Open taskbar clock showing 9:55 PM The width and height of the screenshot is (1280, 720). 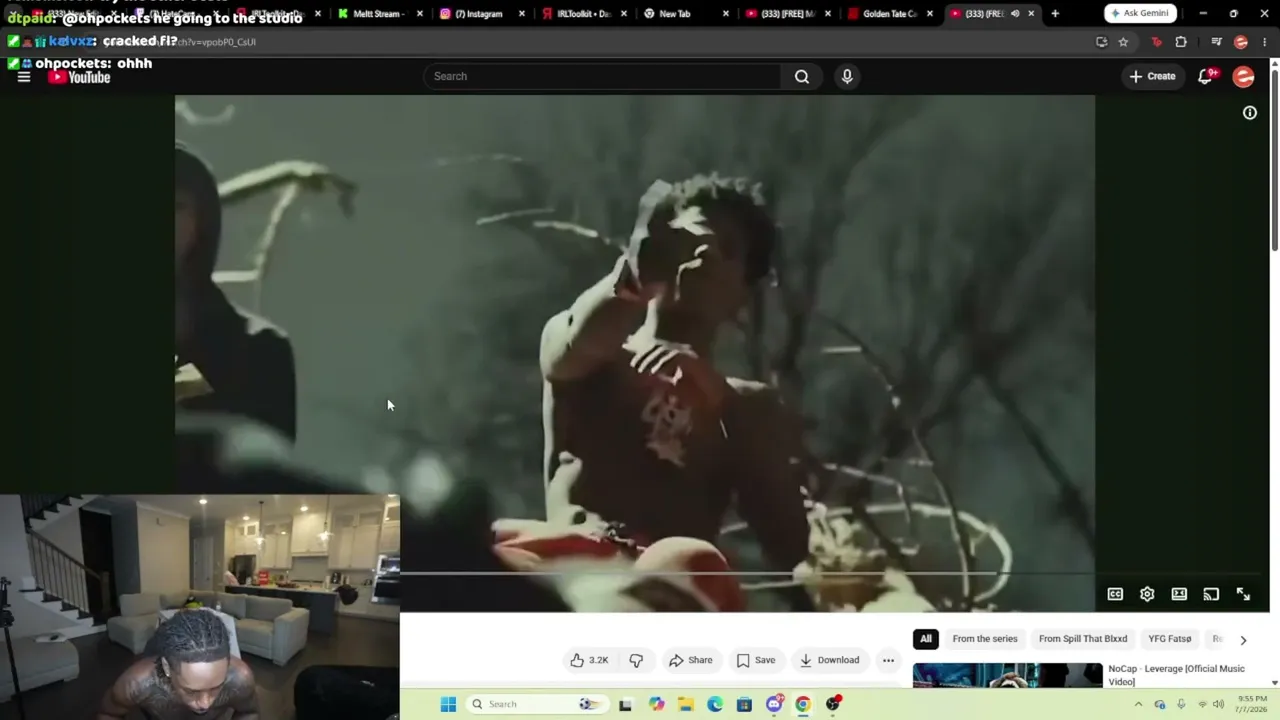click(1253, 704)
